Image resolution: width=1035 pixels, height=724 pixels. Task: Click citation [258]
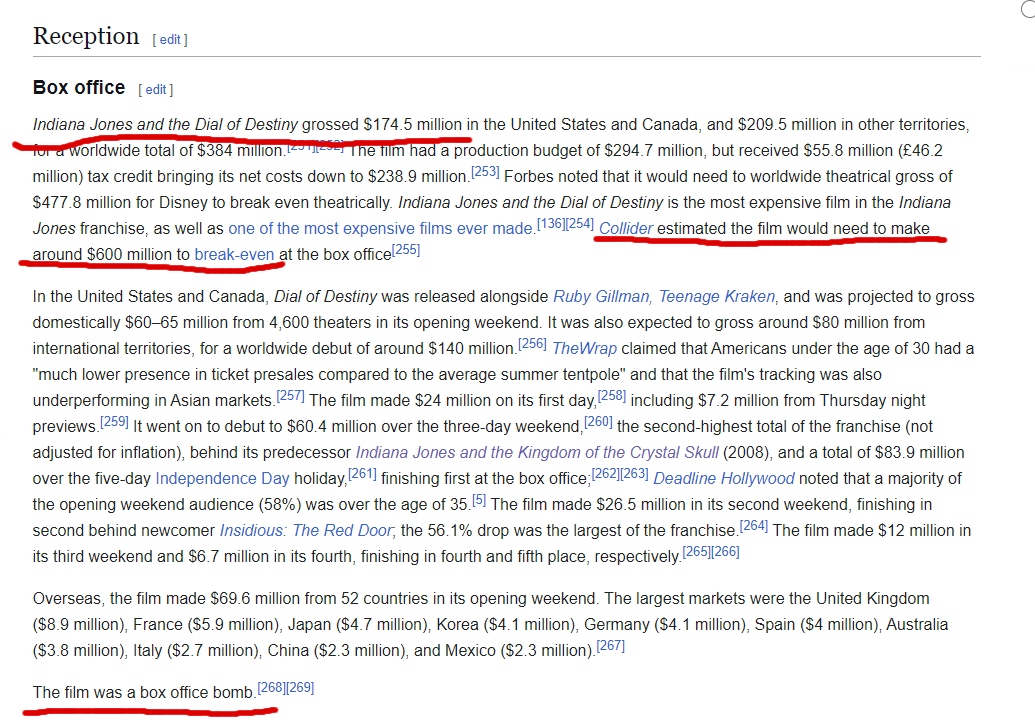[611, 396]
